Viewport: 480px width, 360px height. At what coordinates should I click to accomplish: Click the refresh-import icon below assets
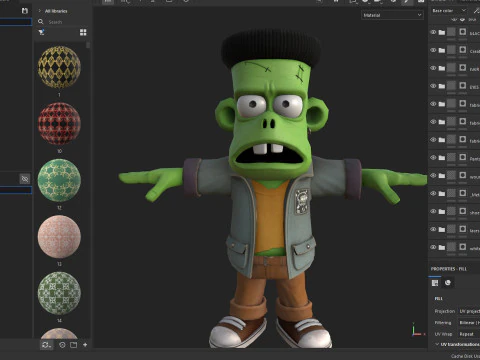[x=46, y=345]
